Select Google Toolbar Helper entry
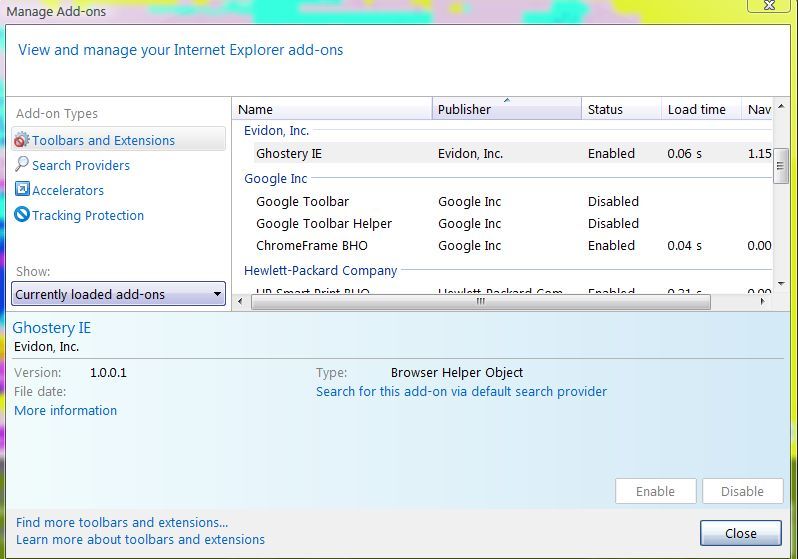798x559 pixels. [x=324, y=223]
